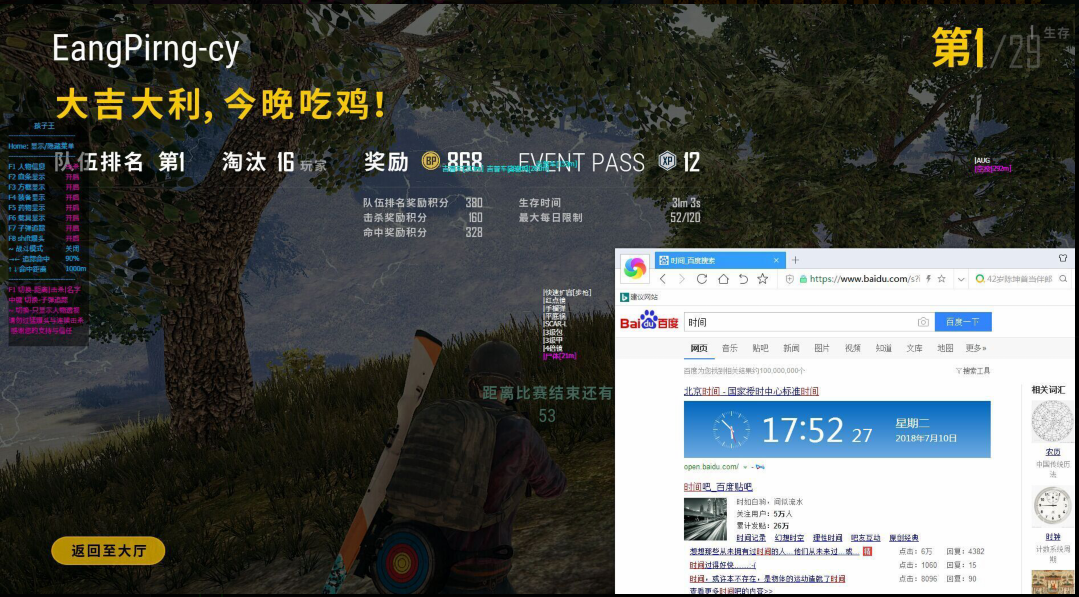Open the post 想想那些从未拥有过时间的人
Viewport: 1079px width, 597px height.
(776, 552)
